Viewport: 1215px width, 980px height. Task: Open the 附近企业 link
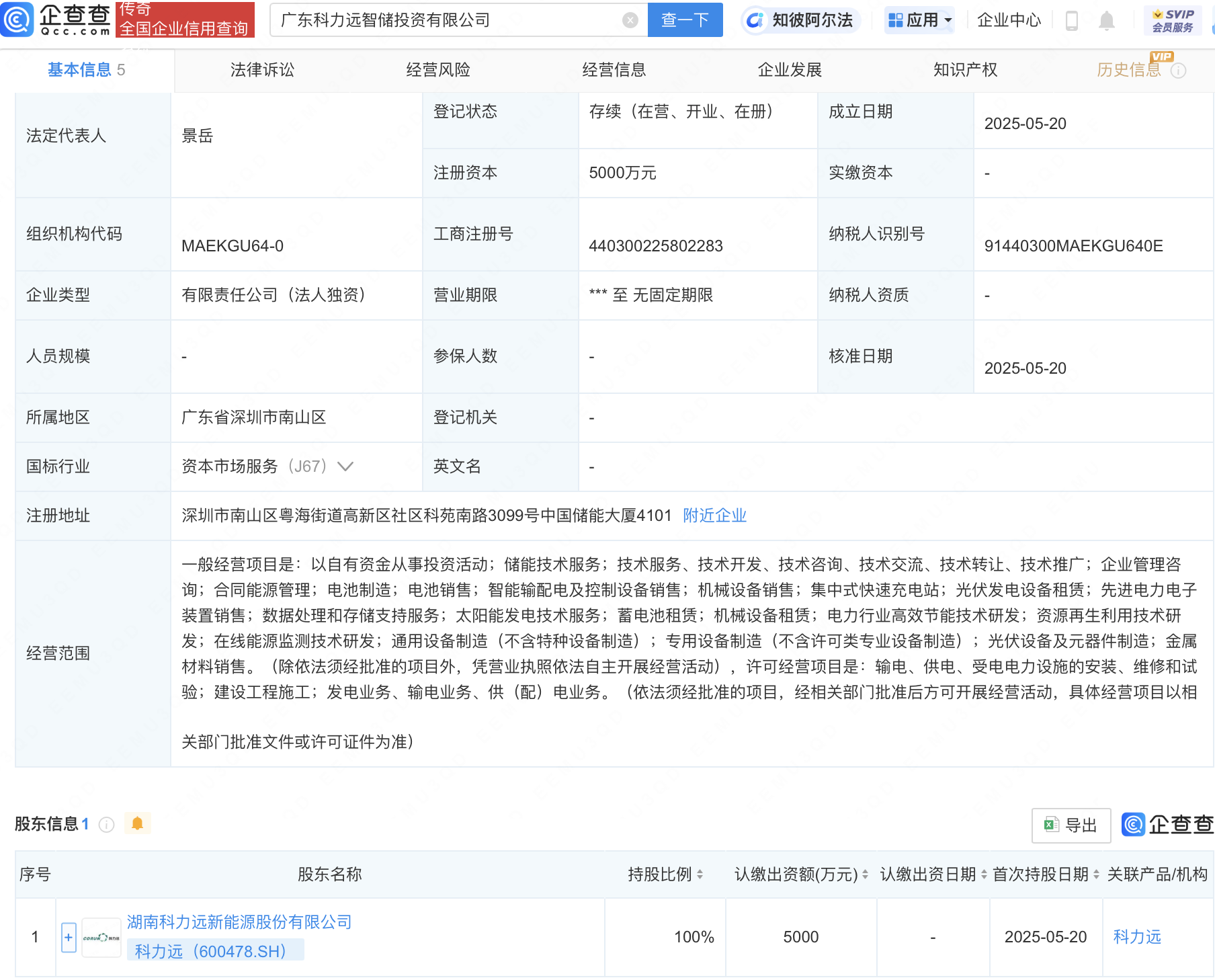[x=714, y=516]
